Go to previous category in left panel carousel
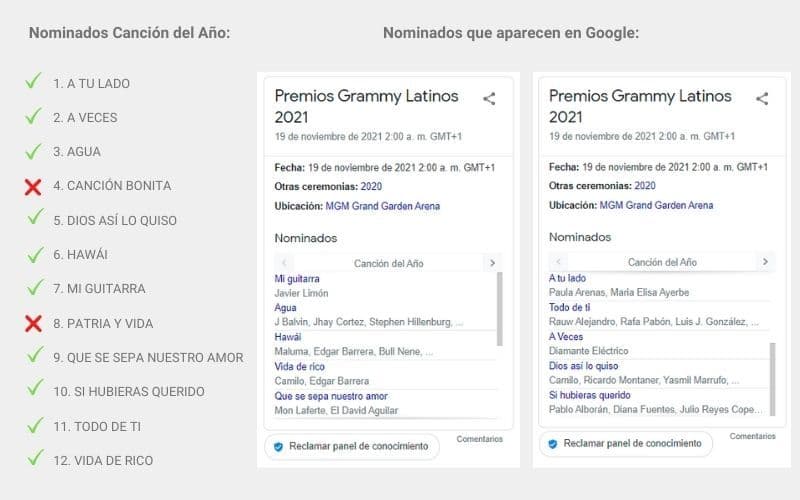 (x=285, y=263)
